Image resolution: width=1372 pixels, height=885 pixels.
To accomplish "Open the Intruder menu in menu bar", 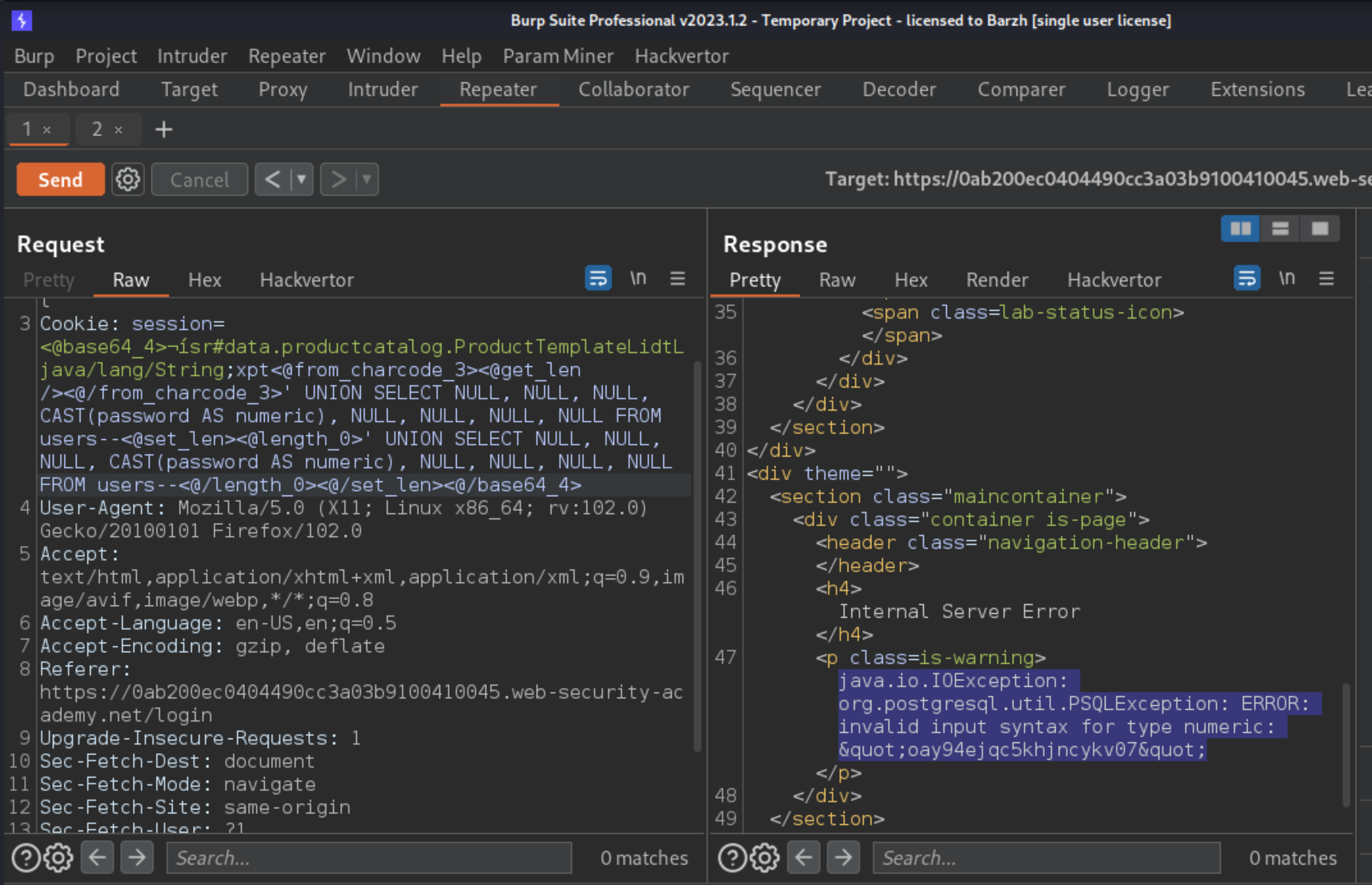I will pyautogui.click(x=192, y=56).
